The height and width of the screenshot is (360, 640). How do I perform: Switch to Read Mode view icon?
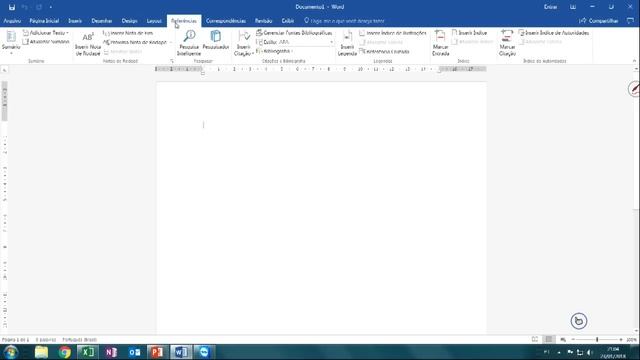tap(535, 339)
